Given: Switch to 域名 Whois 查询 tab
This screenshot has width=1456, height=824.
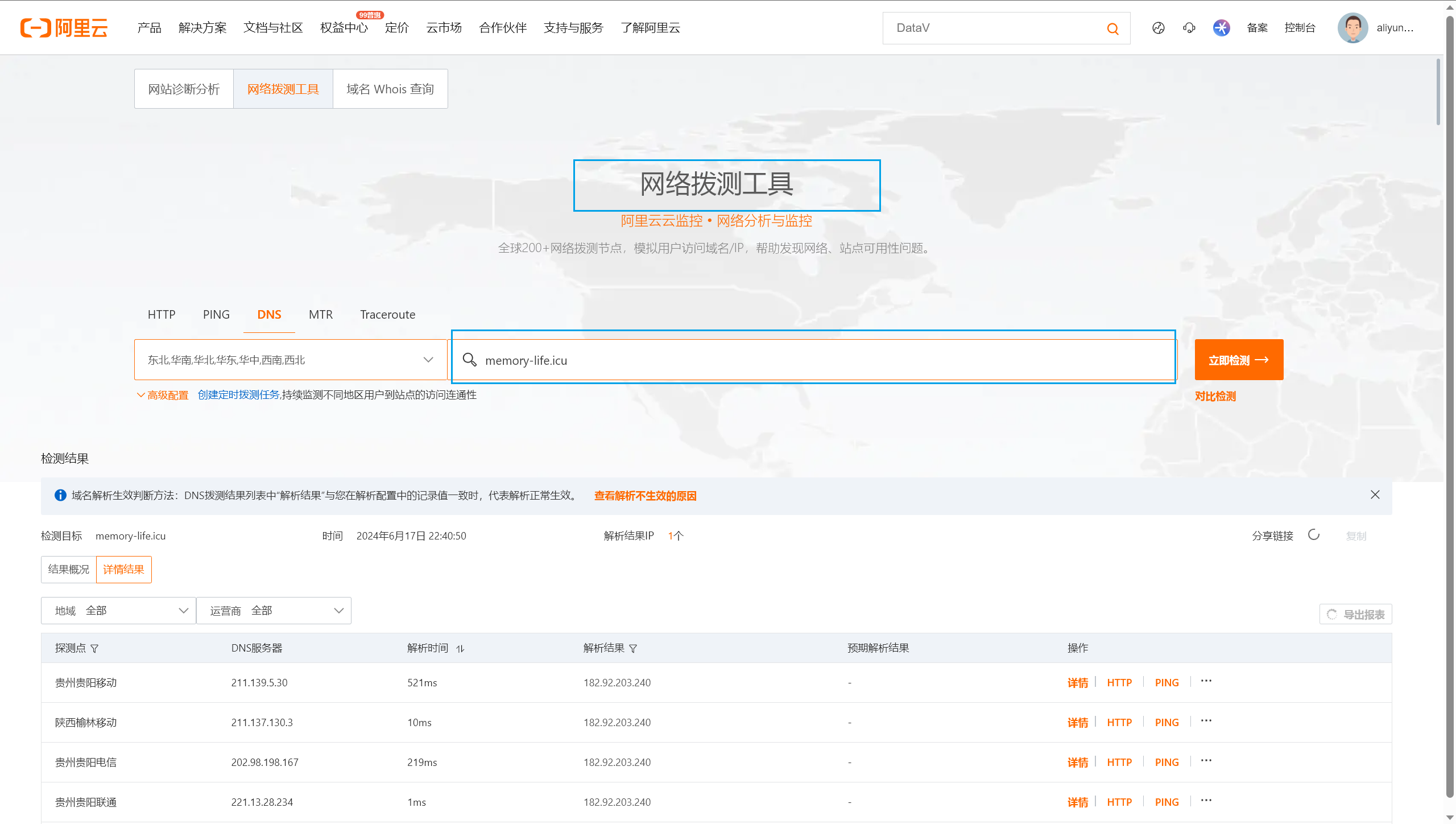Looking at the screenshot, I should [x=390, y=89].
